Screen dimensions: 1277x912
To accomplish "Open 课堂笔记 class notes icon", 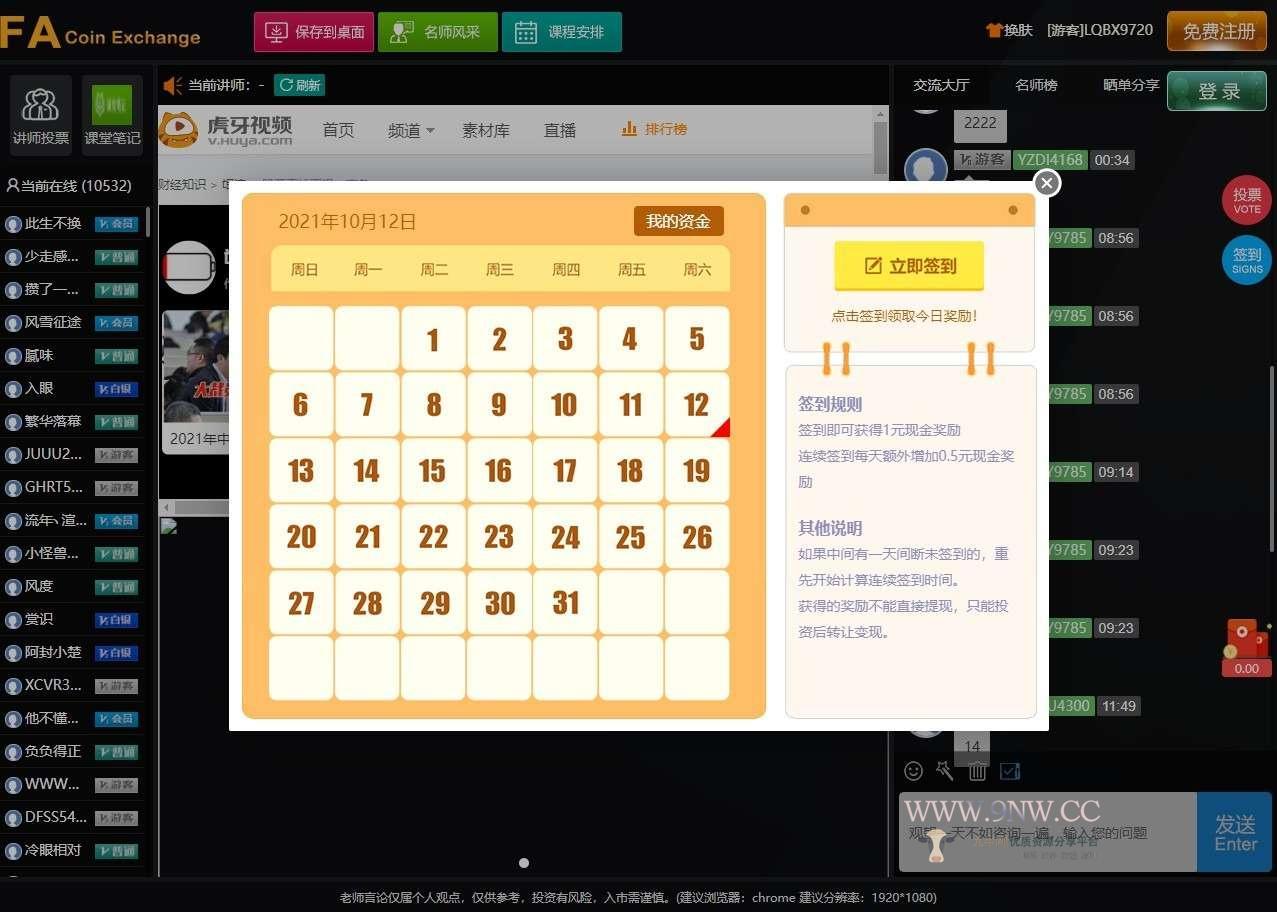I will pyautogui.click(x=112, y=115).
